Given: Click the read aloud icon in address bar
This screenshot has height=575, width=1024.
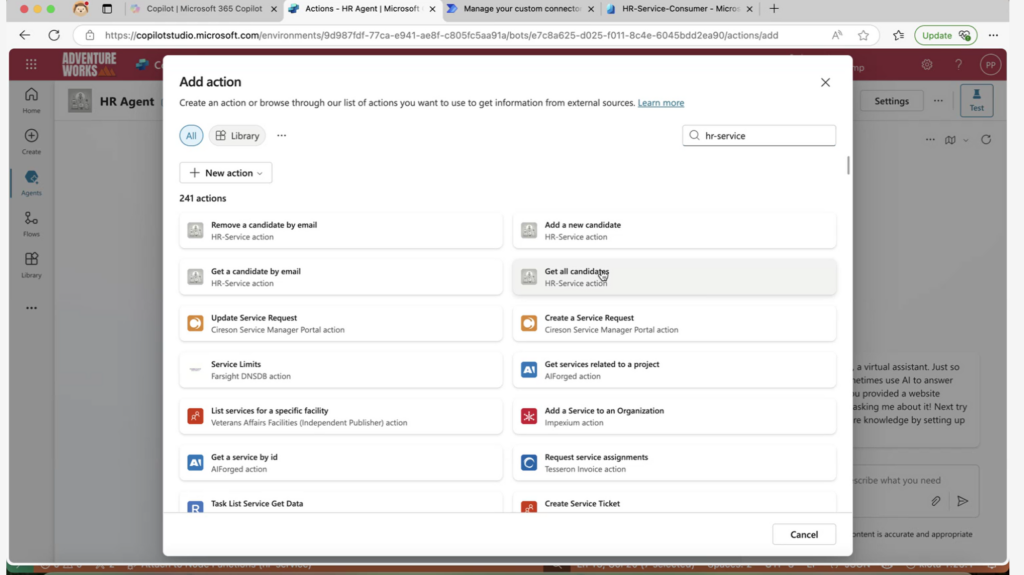Looking at the screenshot, I should tap(837, 35).
